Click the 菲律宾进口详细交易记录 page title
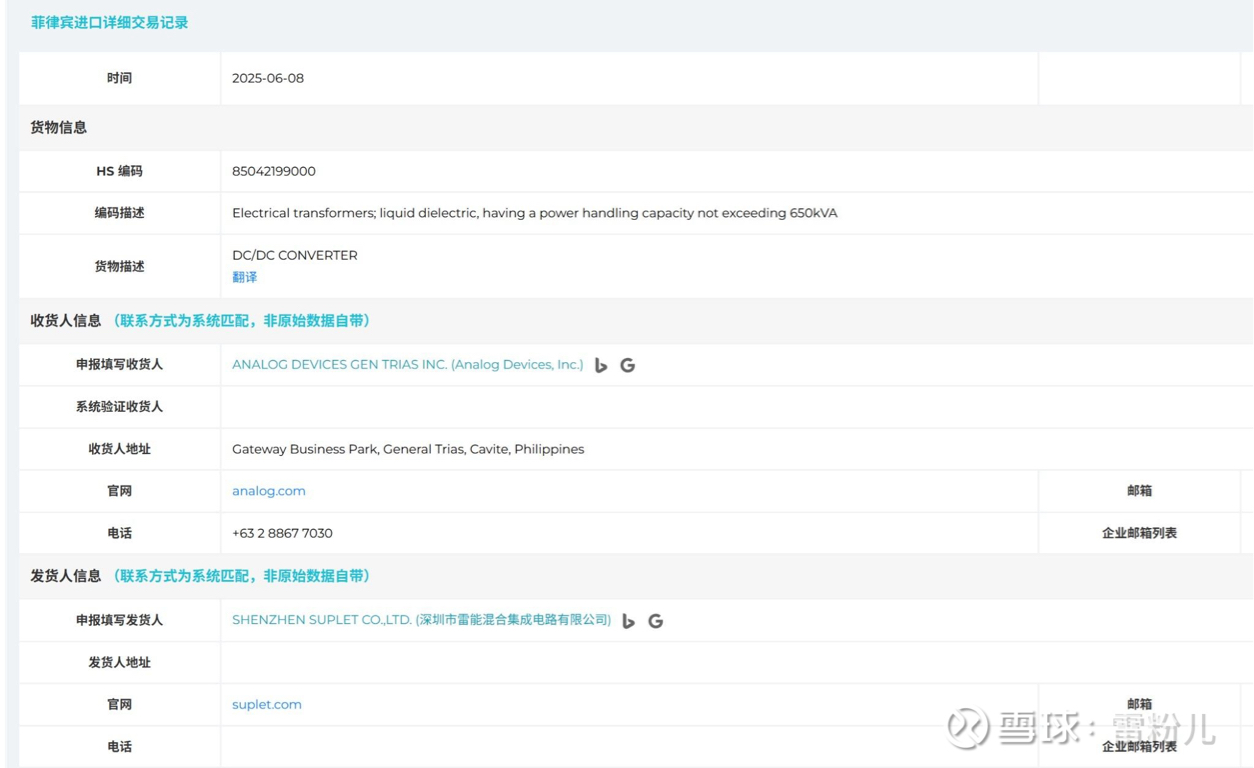 pyautogui.click(x=109, y=22)
